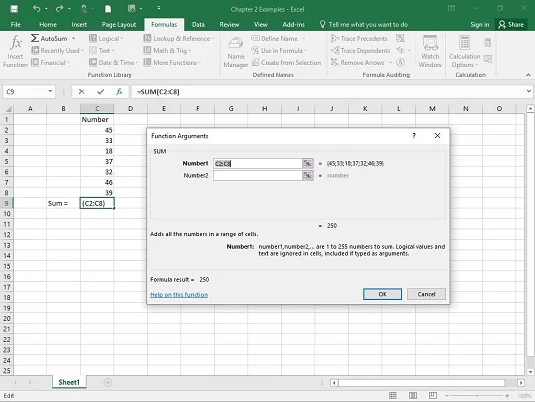This screenshot has height=402, width=535.
Task: Switch to Page Layout view in status bar
Action: click(x=413, y=395)
